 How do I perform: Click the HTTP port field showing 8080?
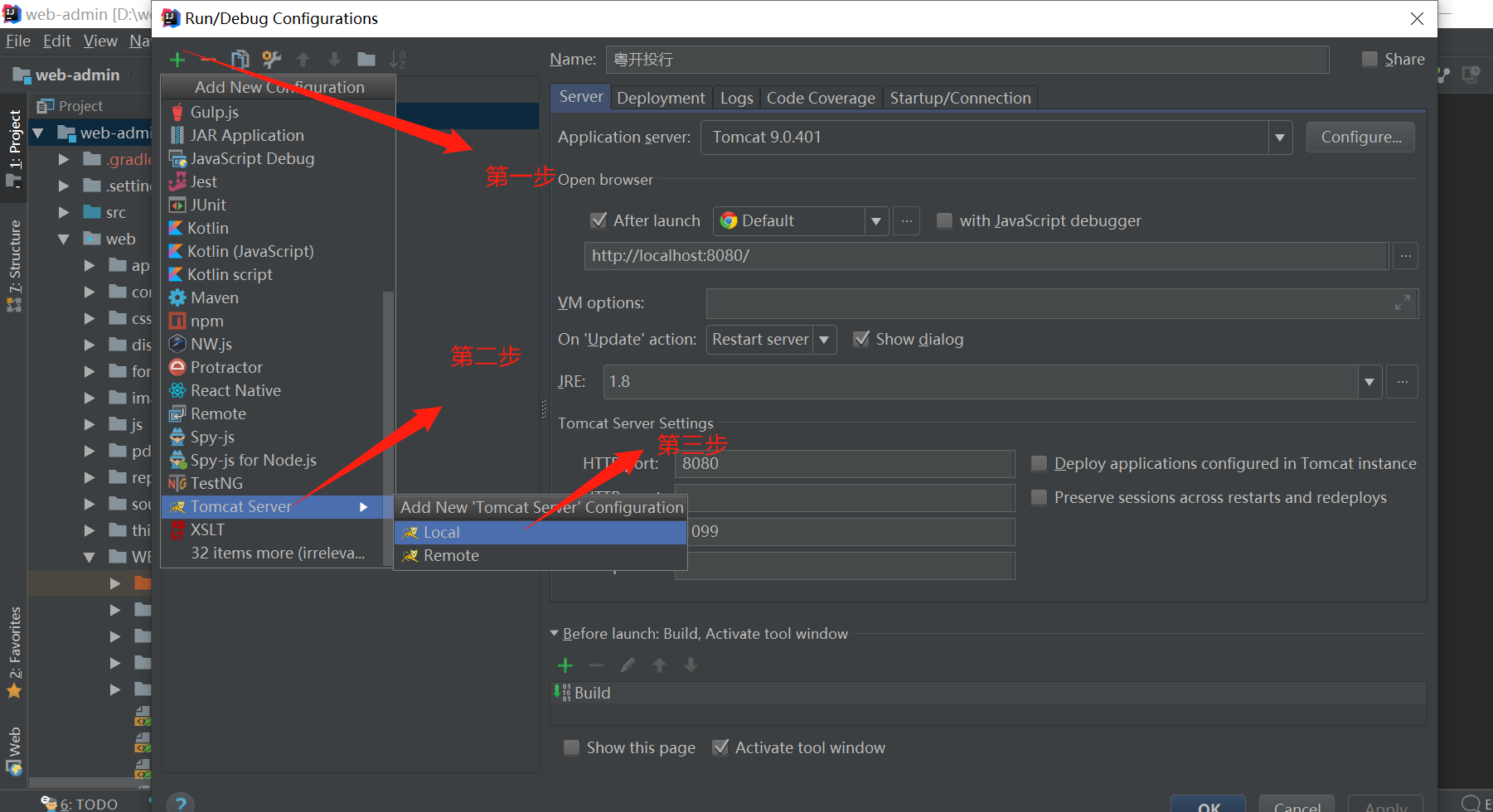click(845, 464)
